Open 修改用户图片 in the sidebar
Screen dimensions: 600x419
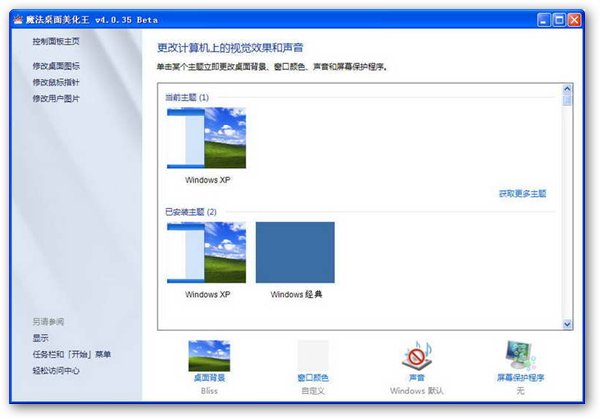tap(56, 99)
